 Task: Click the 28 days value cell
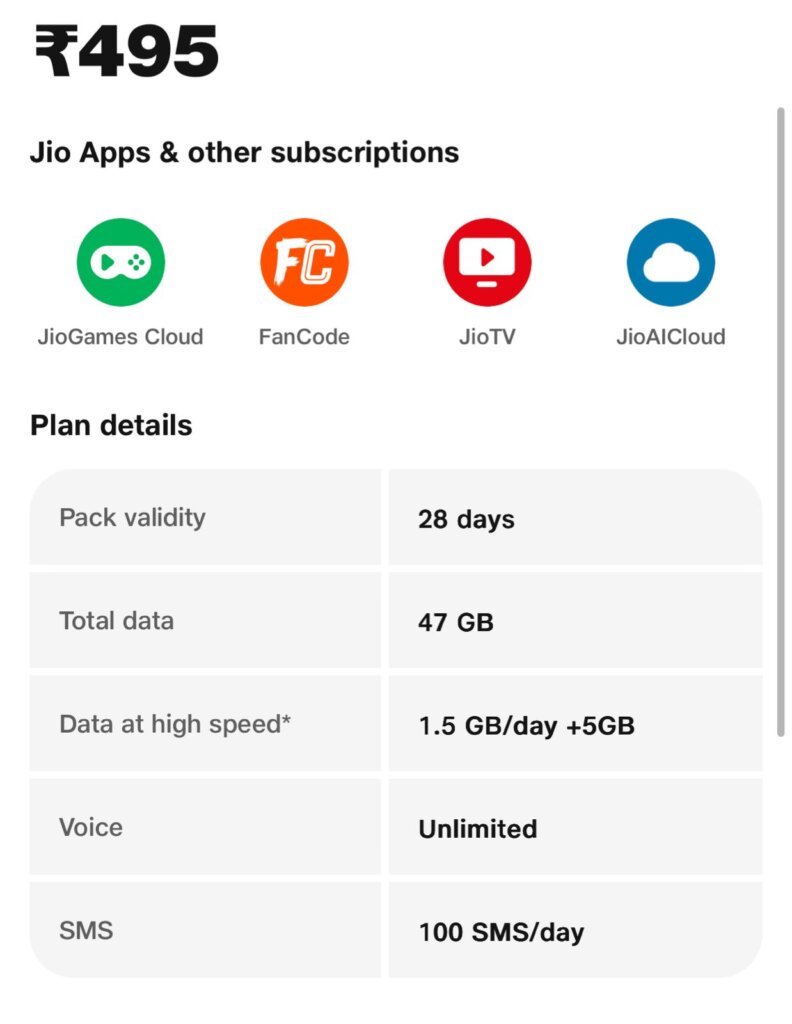575,517
